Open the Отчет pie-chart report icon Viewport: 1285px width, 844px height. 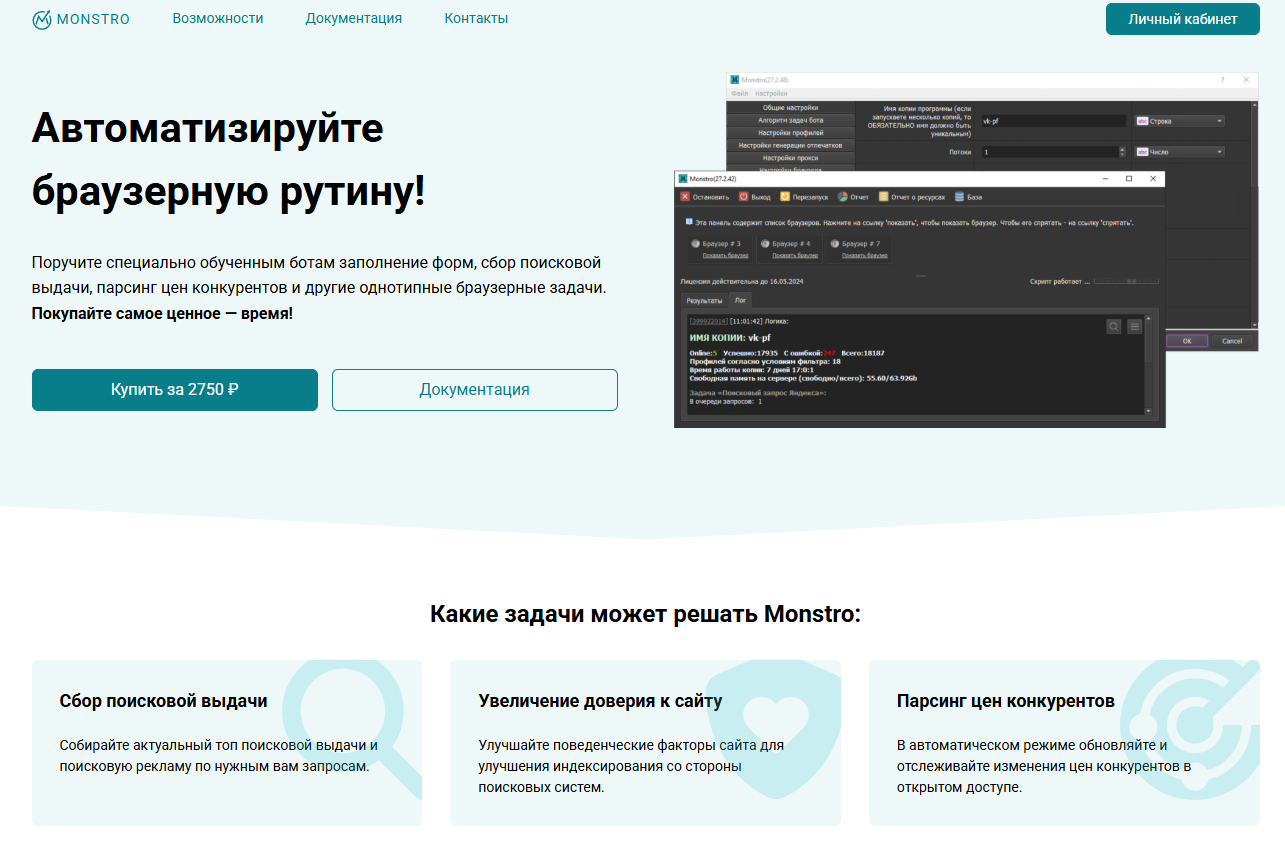(842, 197)
